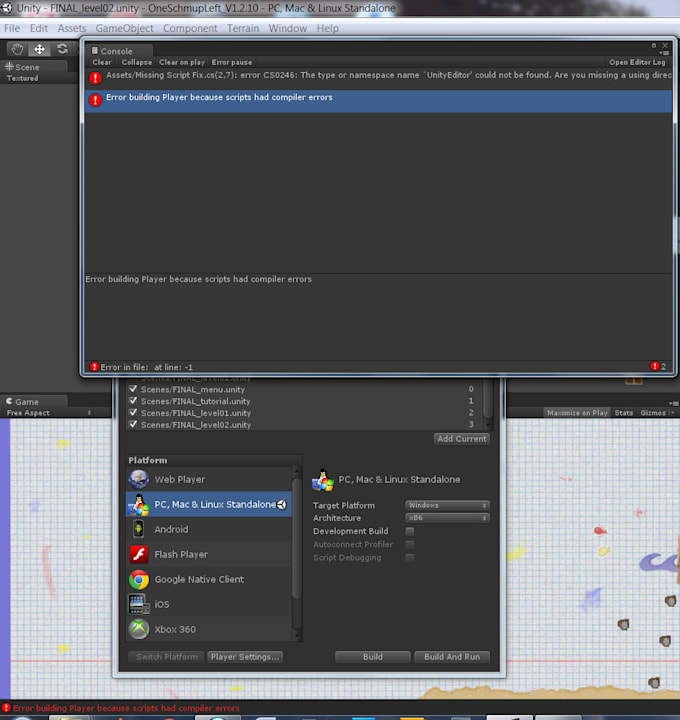The width and height of the screenshot is (680, 720).
Task: Click the PC, Mac & Linux Standalone penguin icon
Action: click(138, 504)
